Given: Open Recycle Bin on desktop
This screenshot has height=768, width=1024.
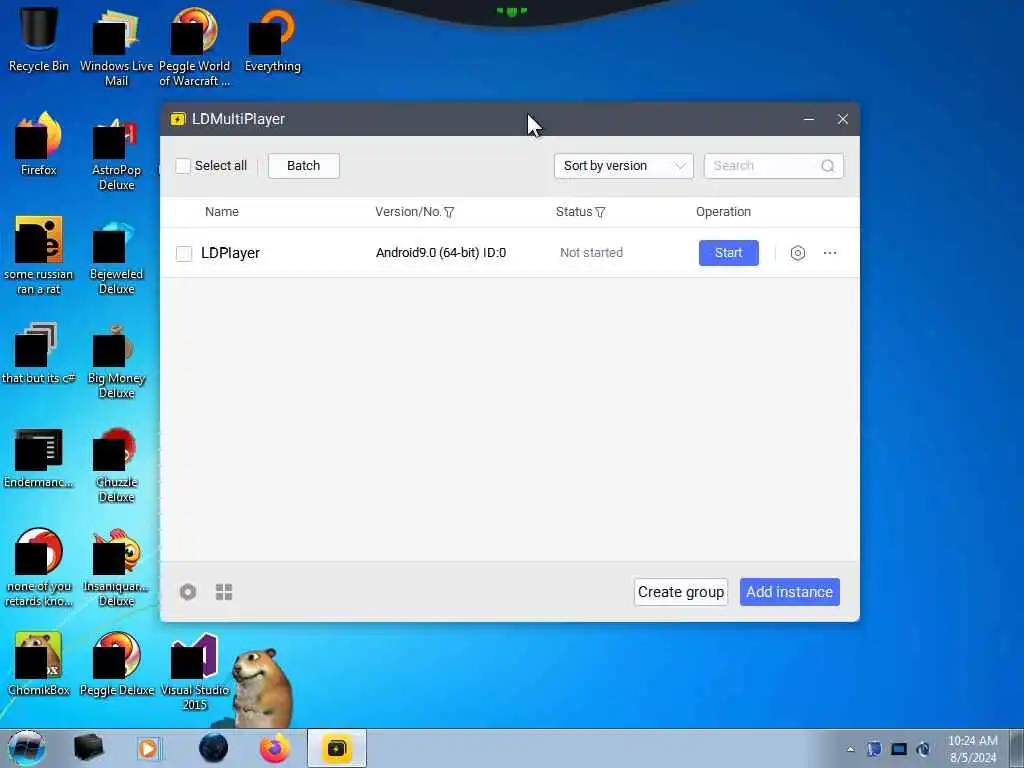Looking at the screenshot, I should tap(39, 39).
